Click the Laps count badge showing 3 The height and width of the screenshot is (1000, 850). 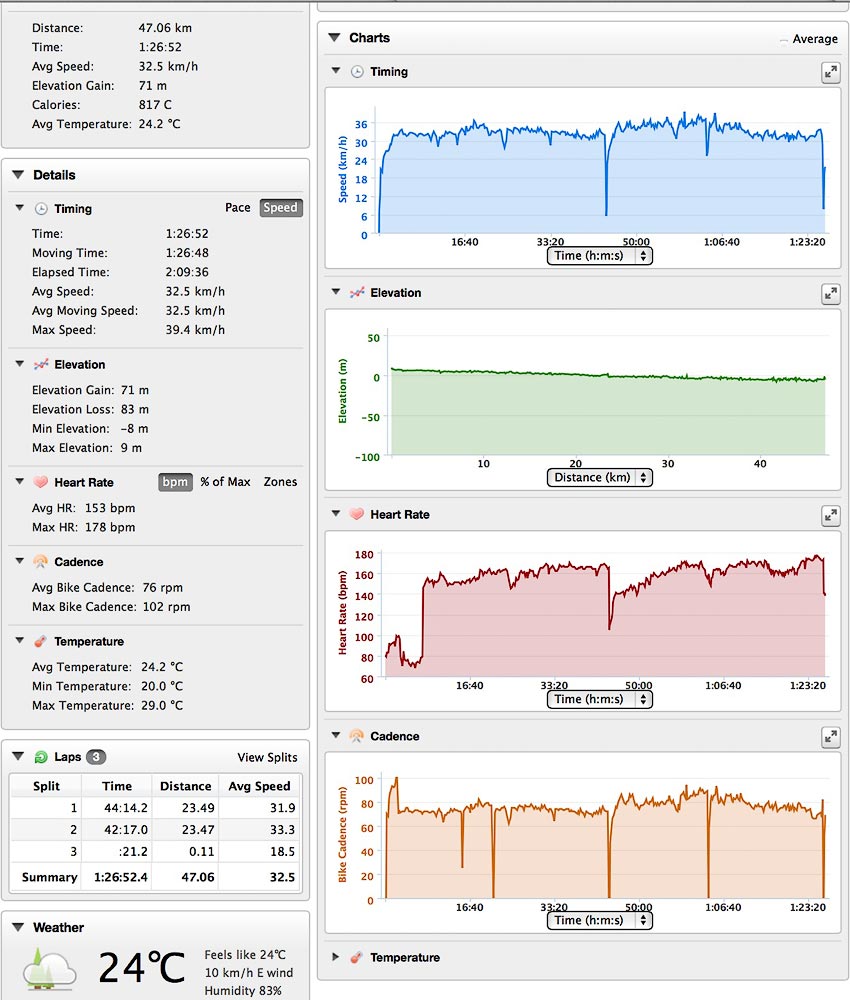96,757
